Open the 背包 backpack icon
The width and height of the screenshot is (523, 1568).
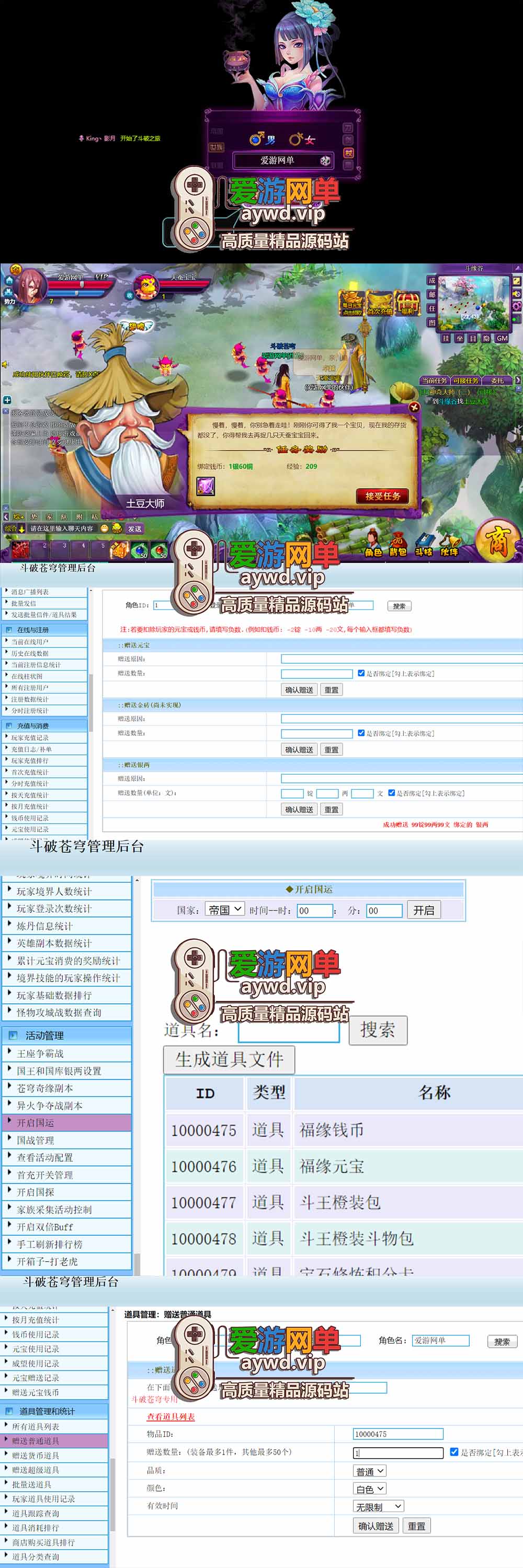click(x=397, y=543)
